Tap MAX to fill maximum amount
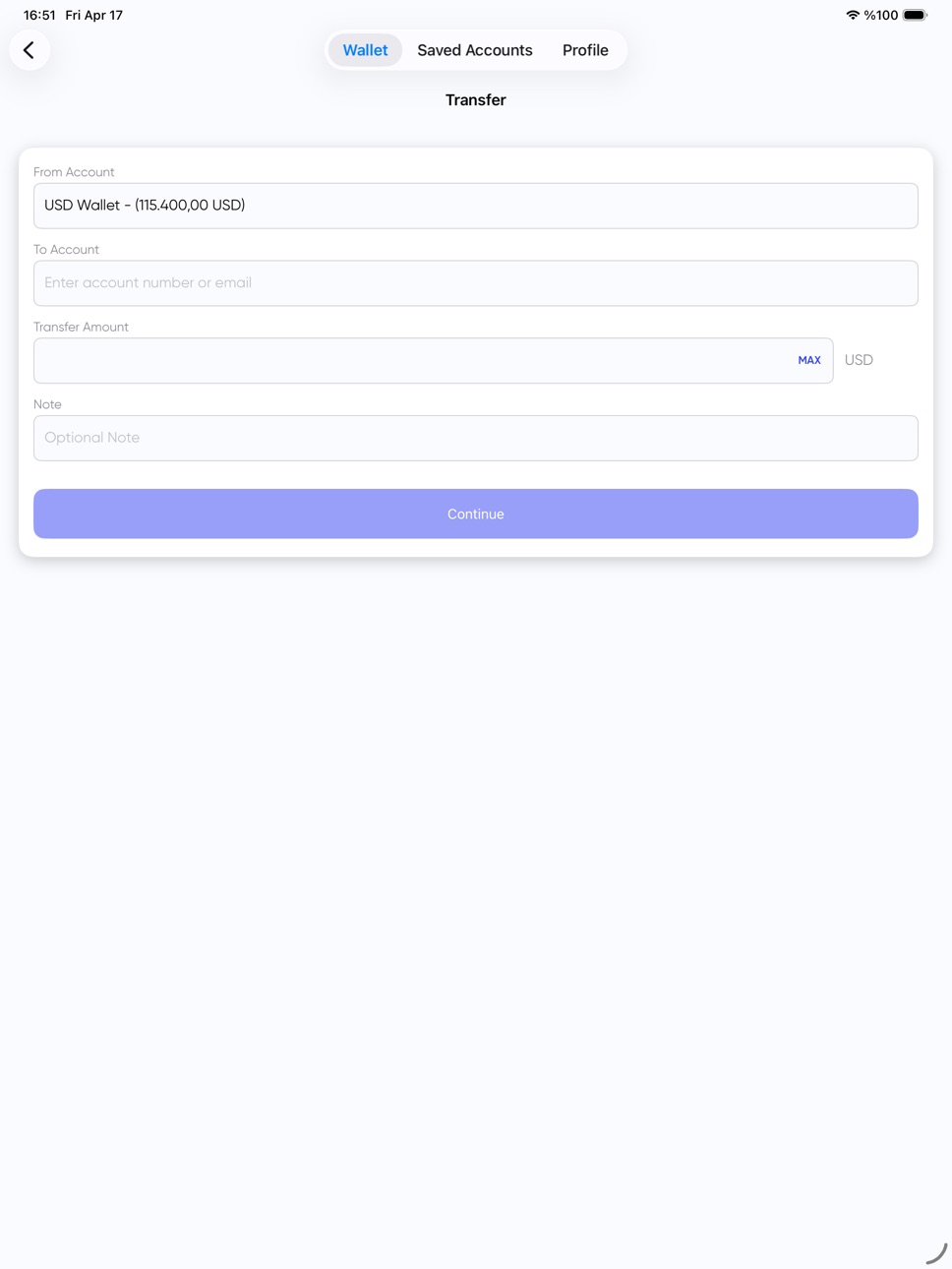Viewport: 952px width, 1269px height. click(809, 360)
